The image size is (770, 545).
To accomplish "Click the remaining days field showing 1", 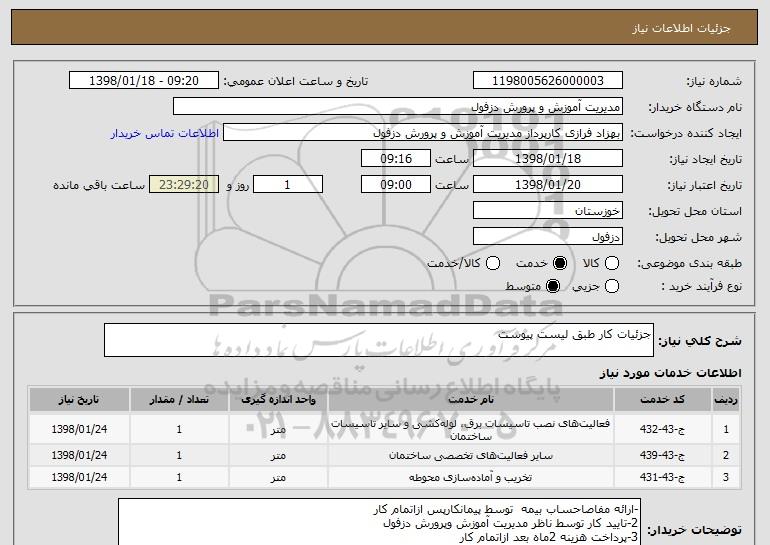I will pos(288,185).
